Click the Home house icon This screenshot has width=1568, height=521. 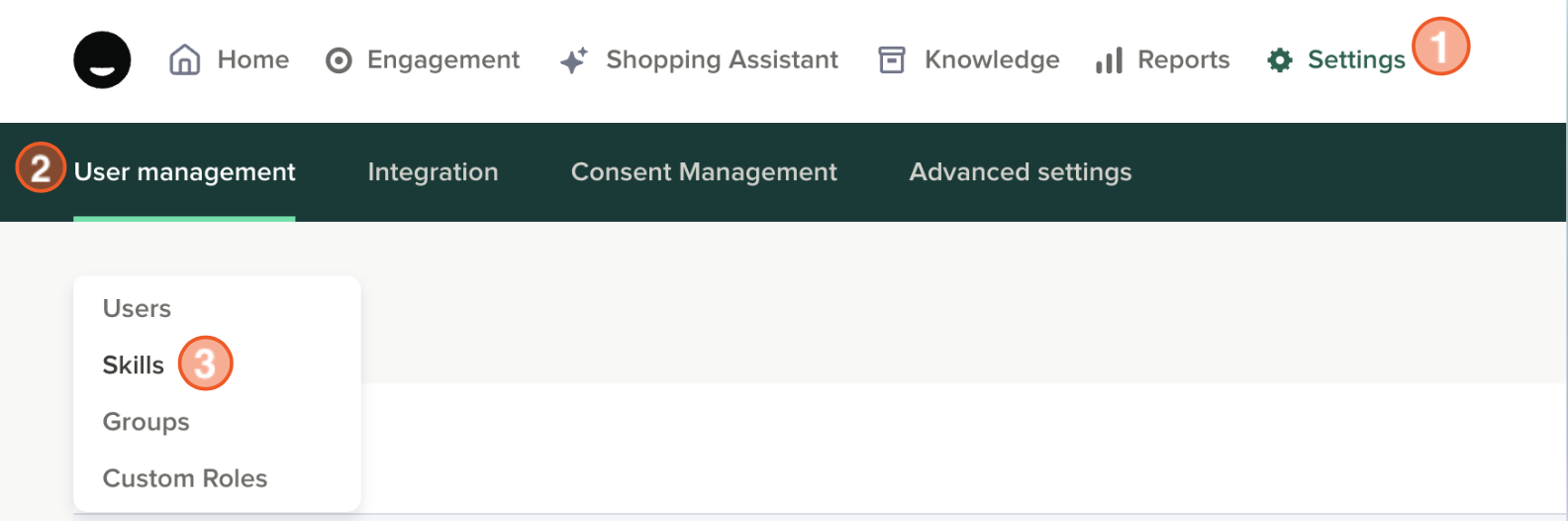click(185, 59)
